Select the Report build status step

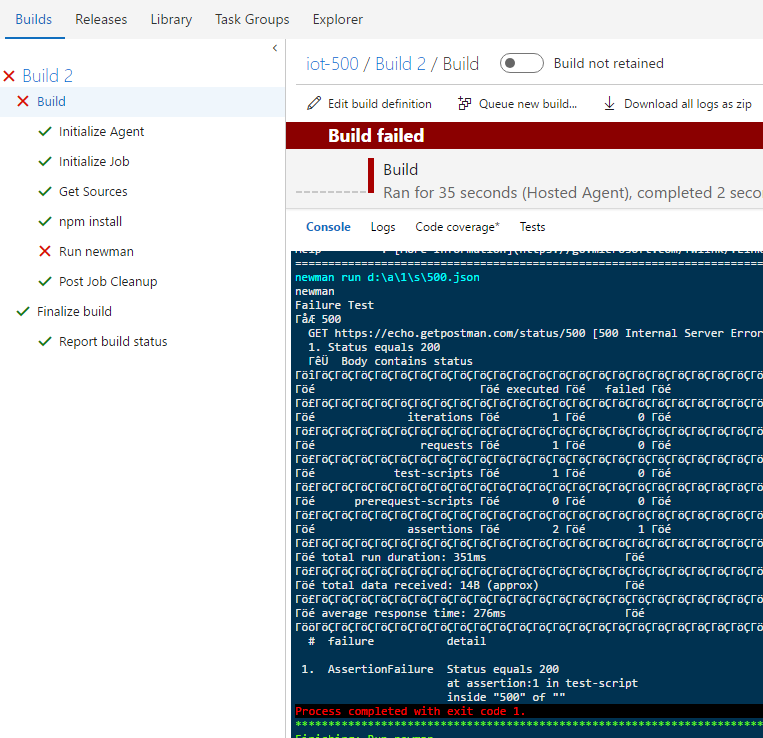click(113, 342)
